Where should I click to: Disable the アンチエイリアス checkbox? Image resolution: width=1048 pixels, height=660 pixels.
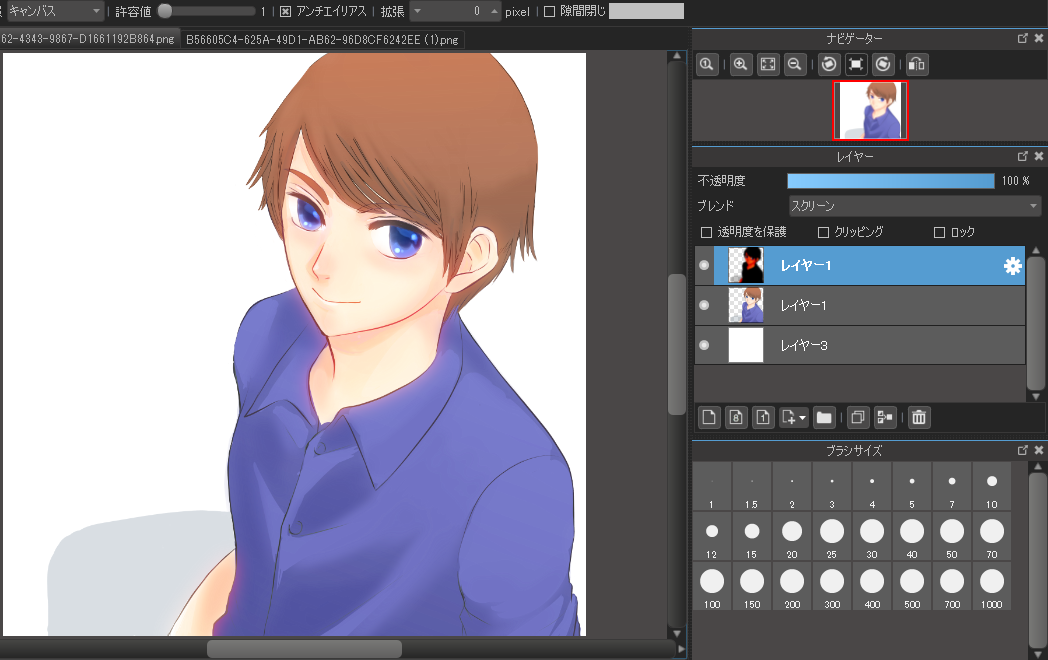(x=285, y=12)
